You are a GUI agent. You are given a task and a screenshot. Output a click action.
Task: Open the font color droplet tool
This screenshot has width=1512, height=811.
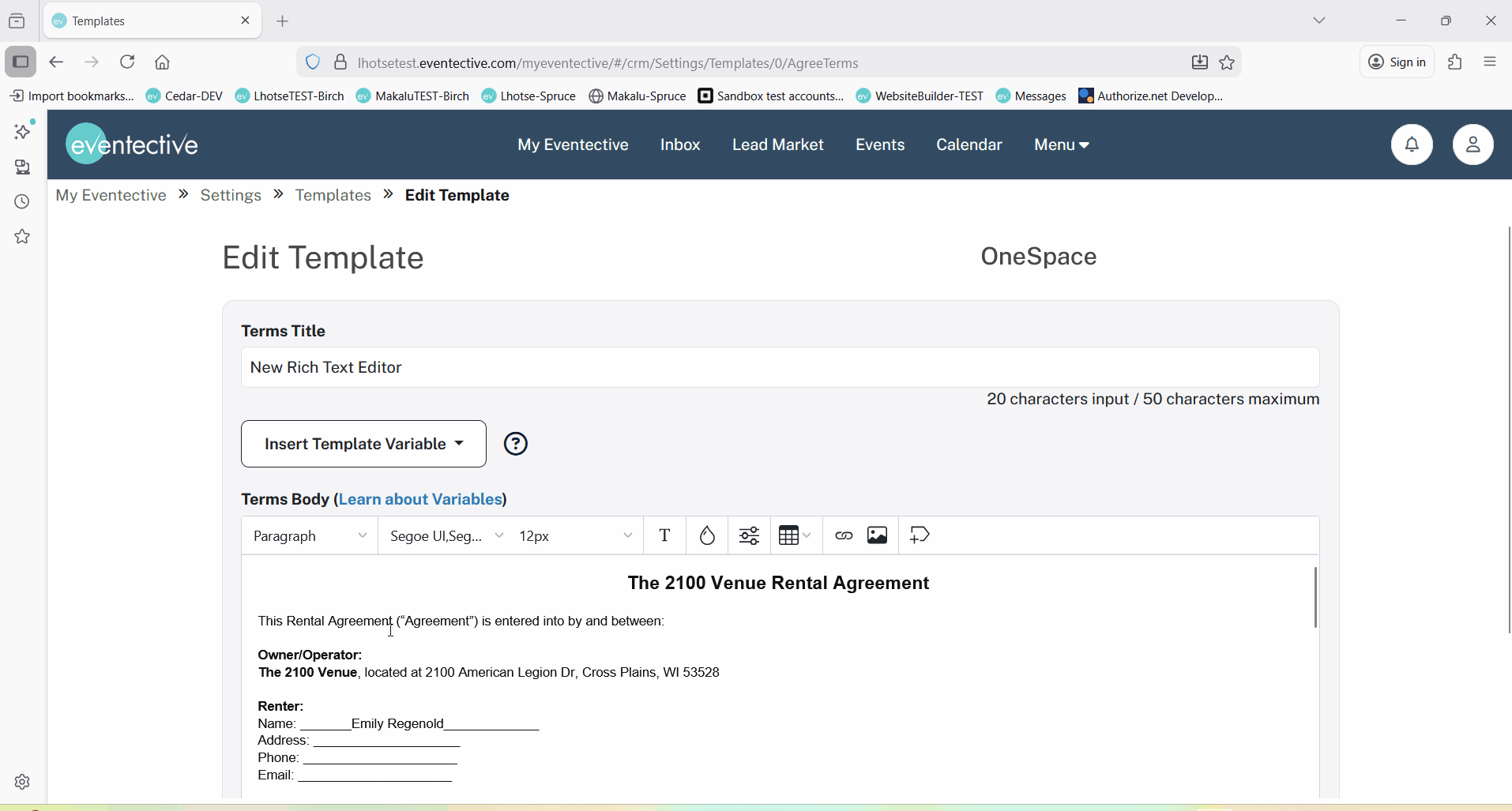(x=708, y=536)
